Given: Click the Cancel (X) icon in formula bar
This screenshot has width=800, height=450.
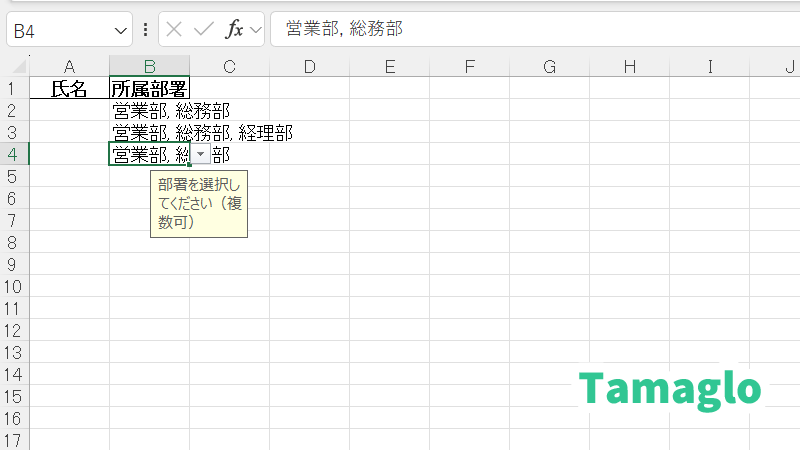Looking at the screenshot, I should tap(174, 30).
